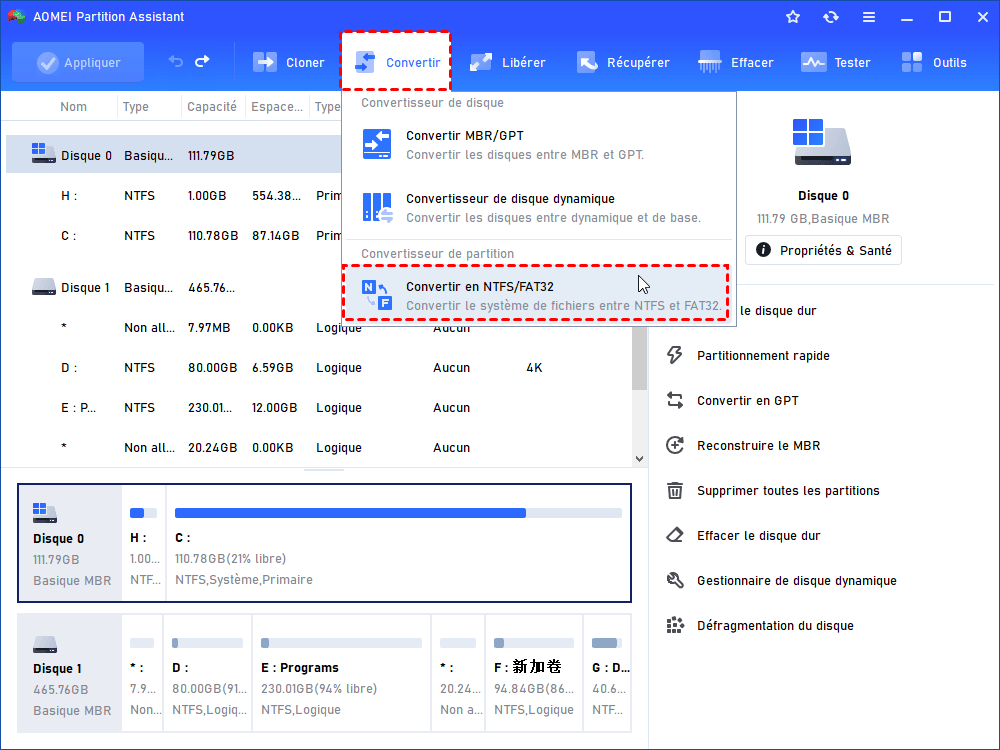Click the list scroll-down arrow
The height and width of the screenshot is (750, 1000).
(x=640, y=459)
